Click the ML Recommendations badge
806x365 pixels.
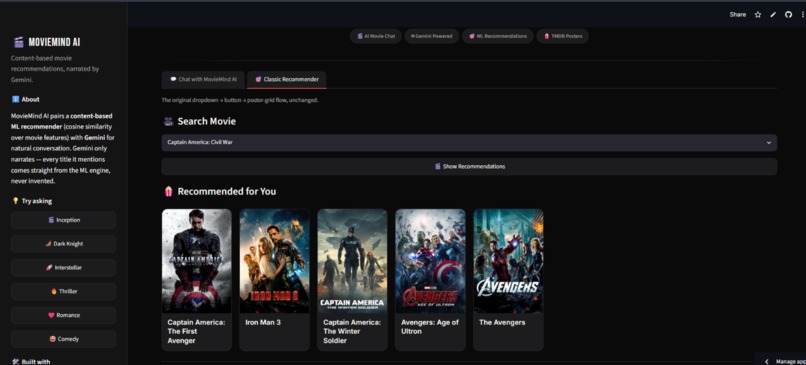(x=498, y=36)
